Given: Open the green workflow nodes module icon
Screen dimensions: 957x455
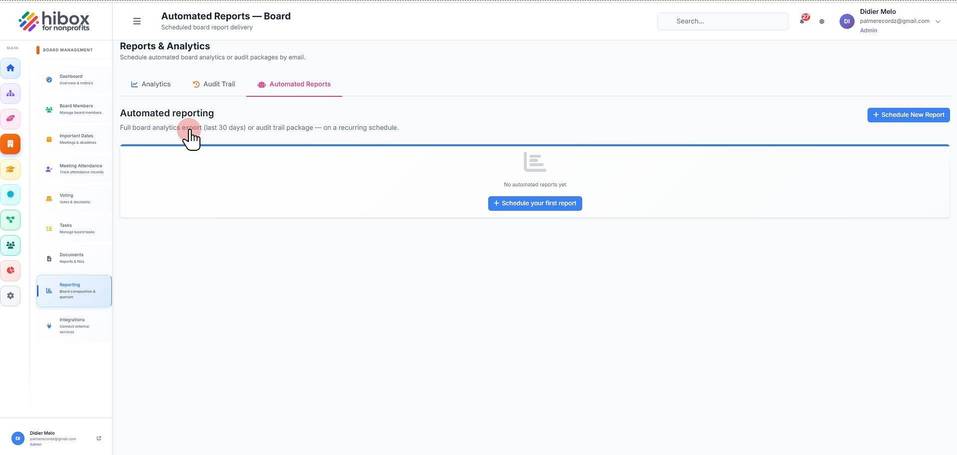Looking at the screenshot, I should click(10, 220).
